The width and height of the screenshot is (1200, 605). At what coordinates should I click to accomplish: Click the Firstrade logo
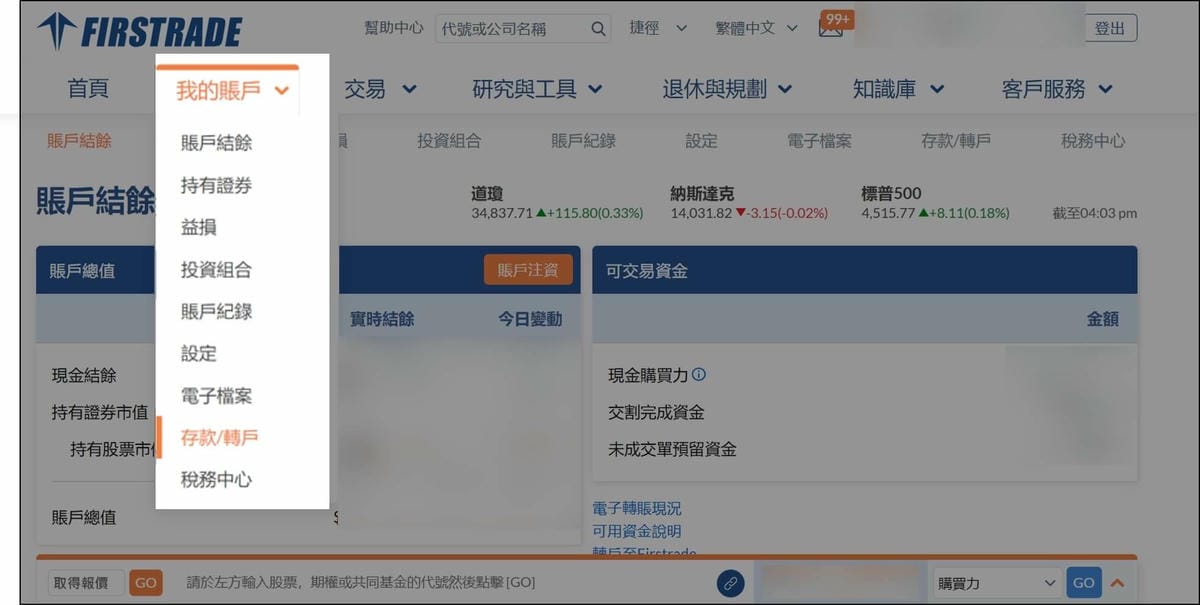tap(140, 30)
